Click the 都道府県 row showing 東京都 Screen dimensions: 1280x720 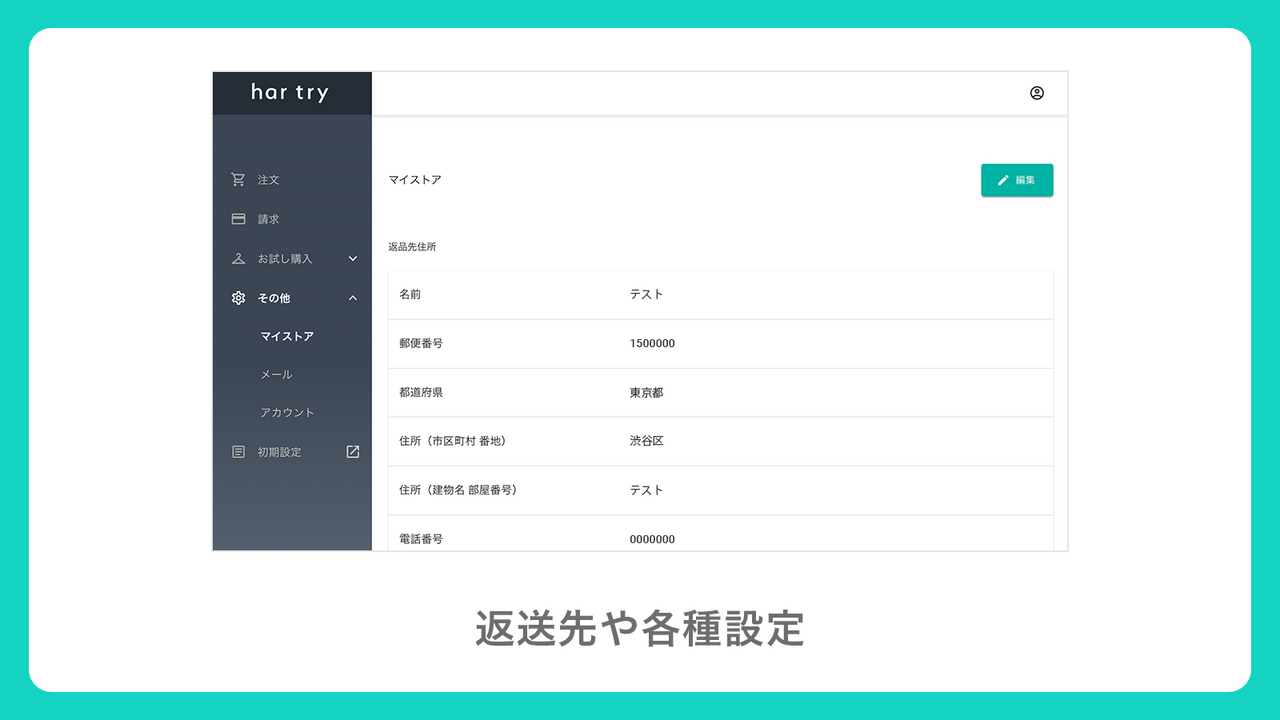646,392
